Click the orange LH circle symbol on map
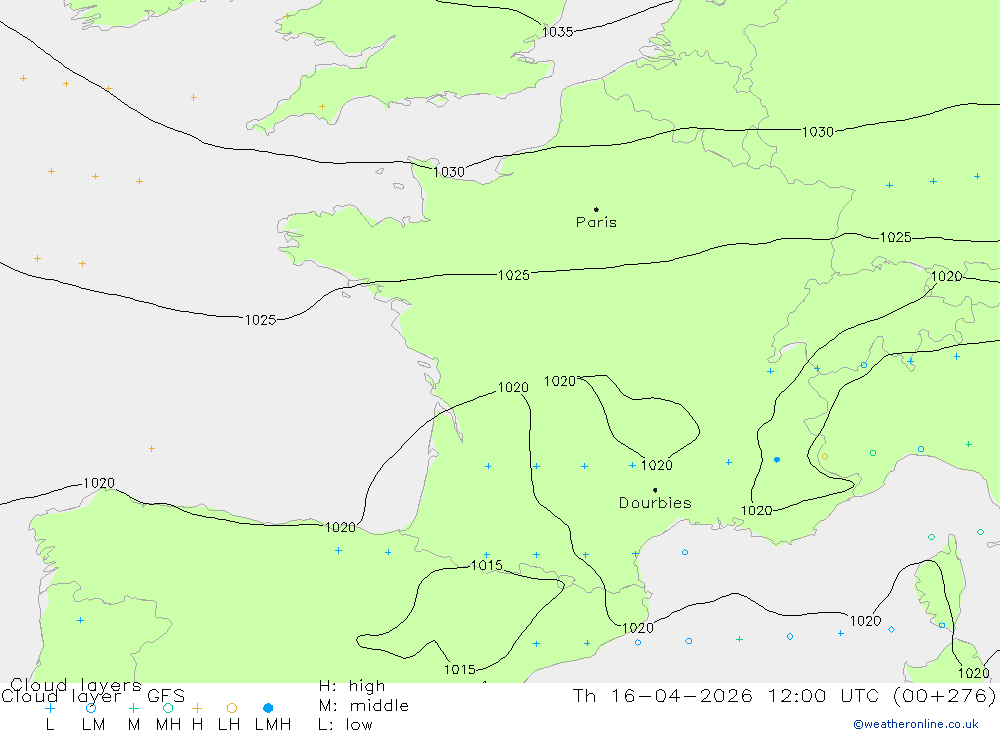 click(825, 456)
